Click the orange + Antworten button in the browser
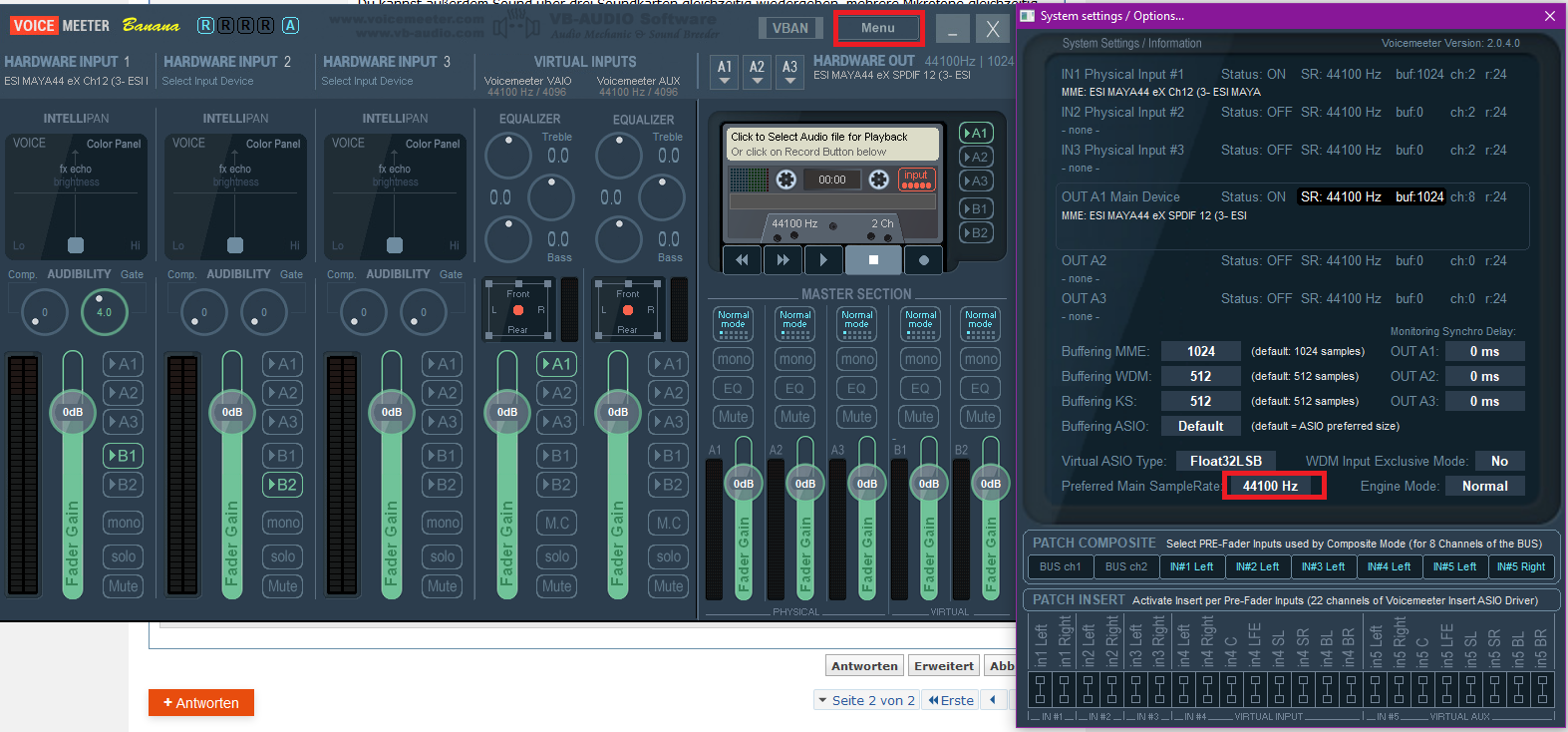Screen dimensions: 1568x732 201,702
